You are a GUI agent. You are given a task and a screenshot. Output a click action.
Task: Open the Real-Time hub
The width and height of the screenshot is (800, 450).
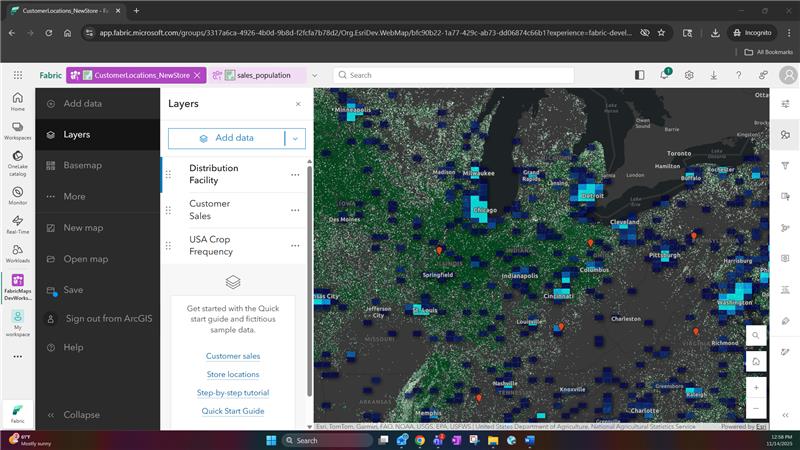pos(17,224)
